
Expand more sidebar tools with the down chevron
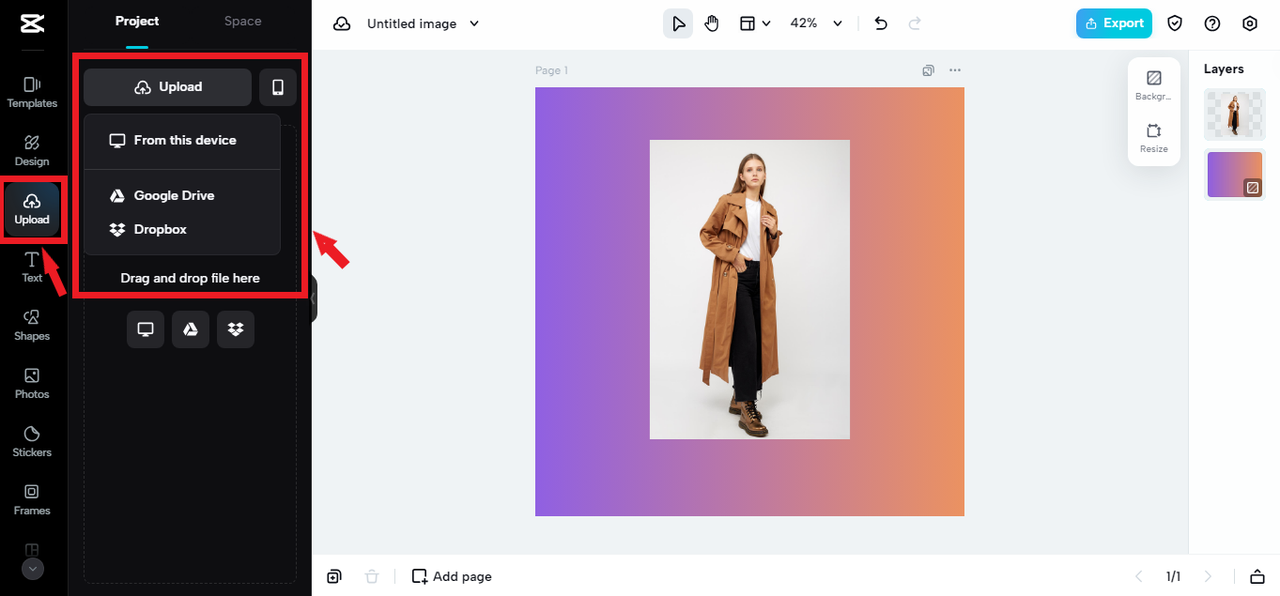pyautogui.click(x=32, y=568)
